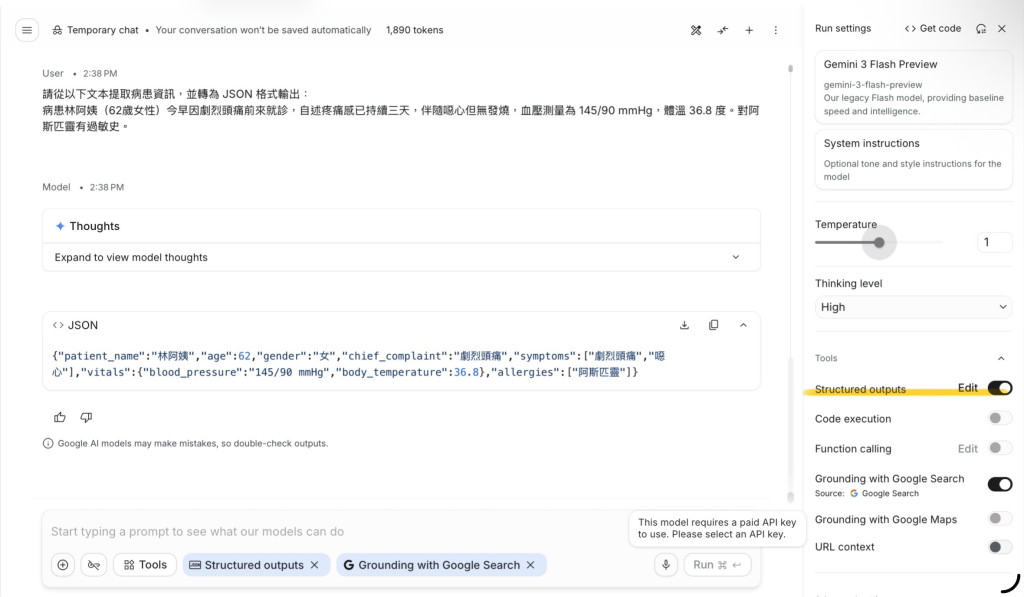Toggle off Structured outputs switch
Image resolution: width=1024 pixels, height=597 pixels.
point(1000,389)
